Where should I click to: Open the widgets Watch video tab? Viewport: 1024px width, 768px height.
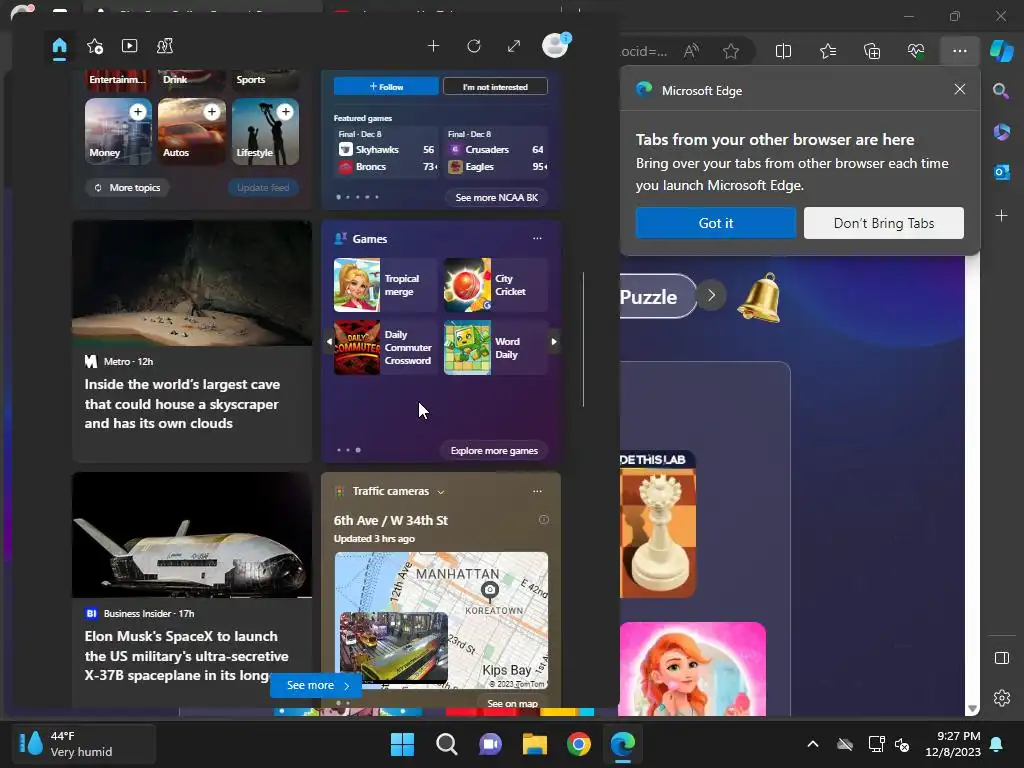pyautogui.click(x=129, y=46)
